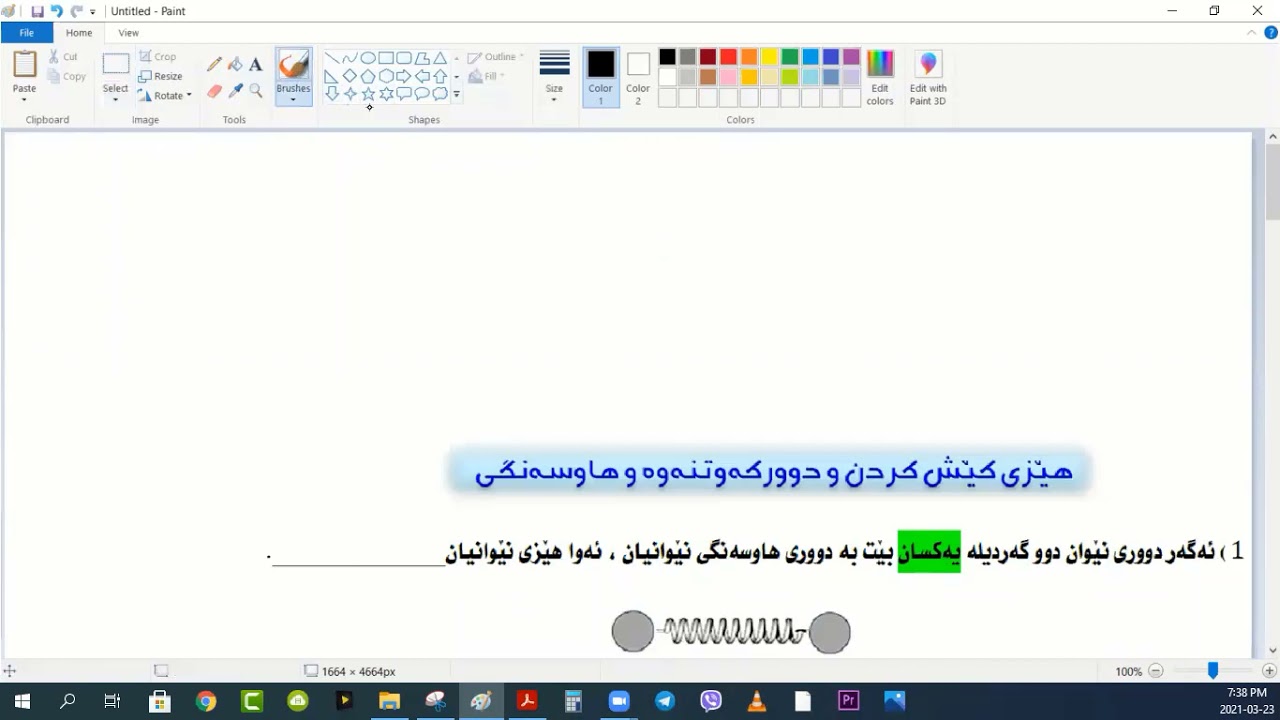The image size is (1280, 720).
Task: Choose the Pentagon shape
Action: pos(368,76)
